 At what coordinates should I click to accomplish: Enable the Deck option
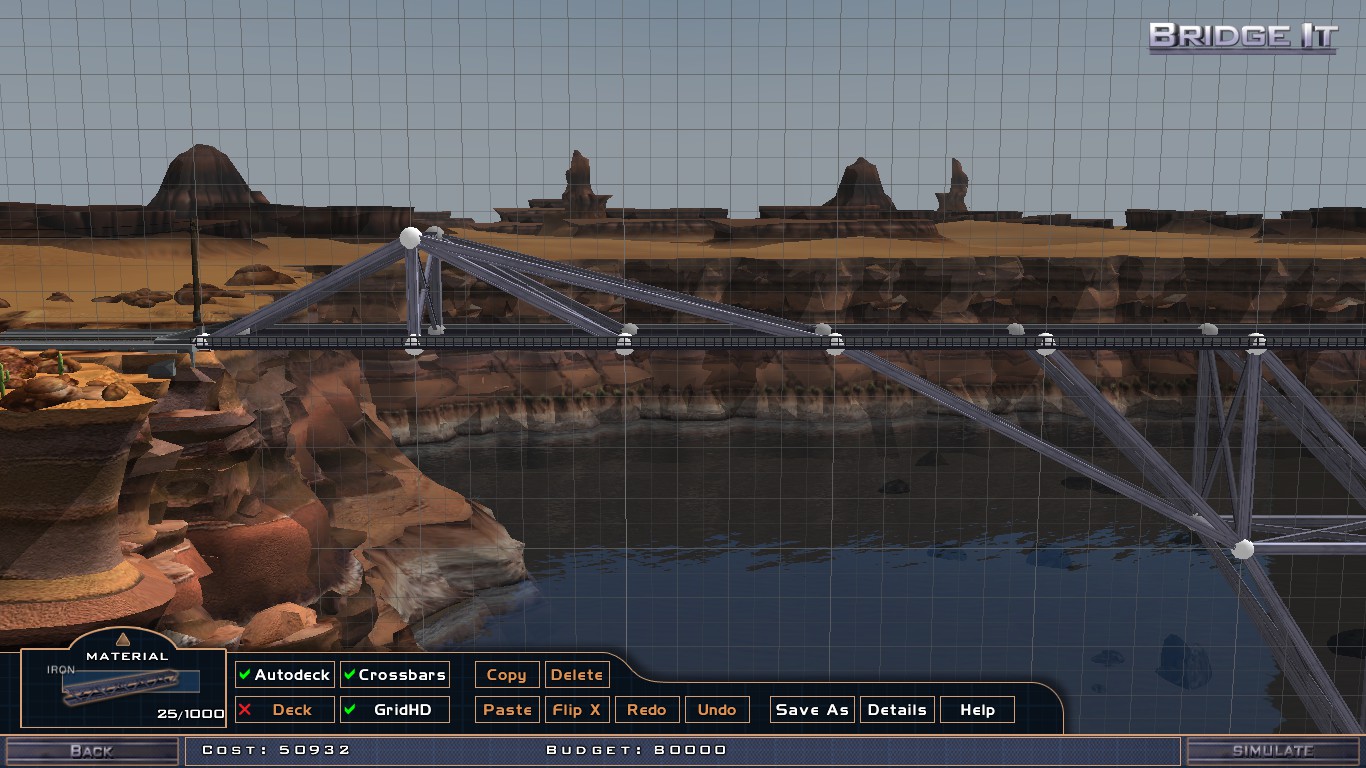284,710
